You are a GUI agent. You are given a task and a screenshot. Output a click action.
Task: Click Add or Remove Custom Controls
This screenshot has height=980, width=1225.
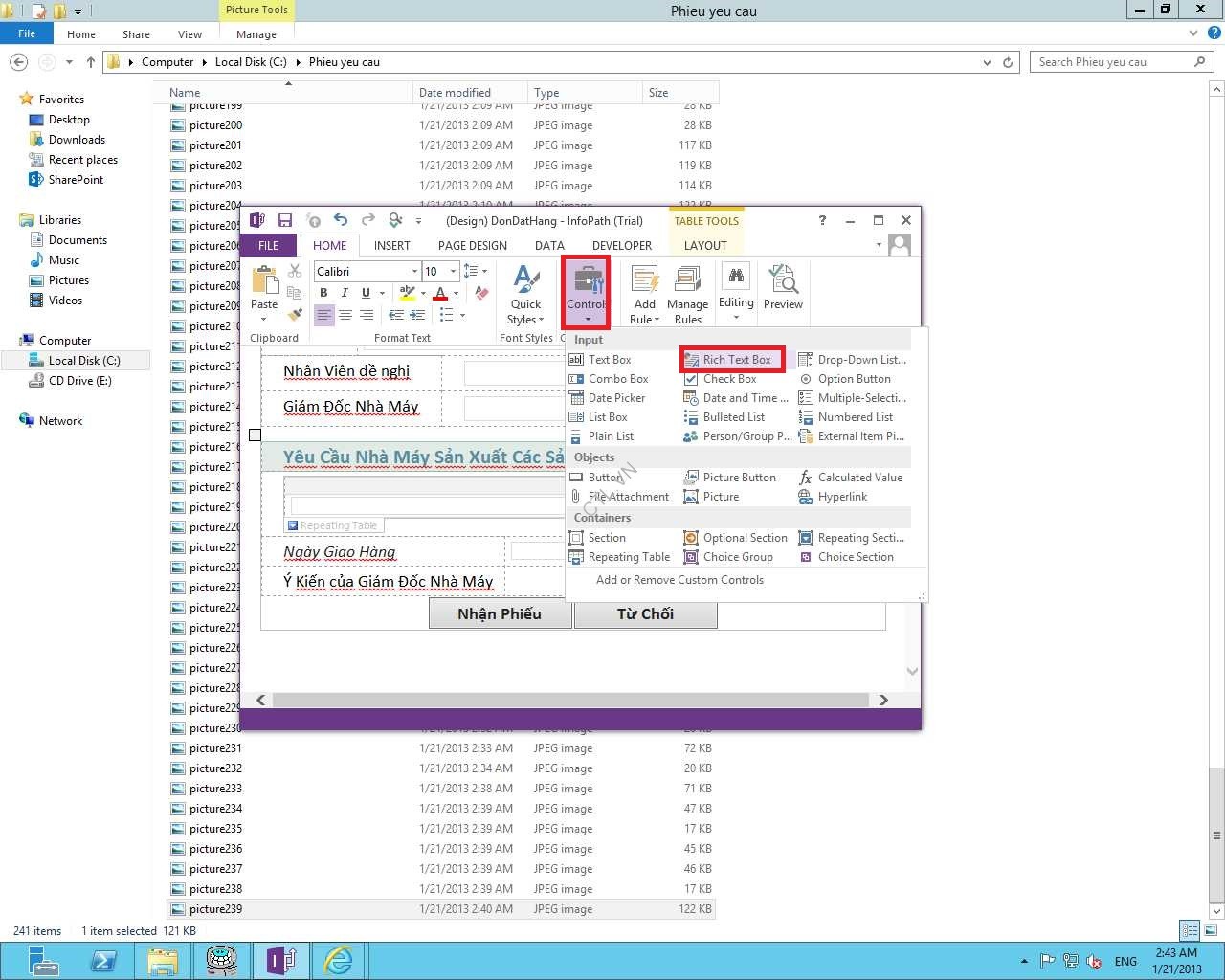click(x=679, y=580)
